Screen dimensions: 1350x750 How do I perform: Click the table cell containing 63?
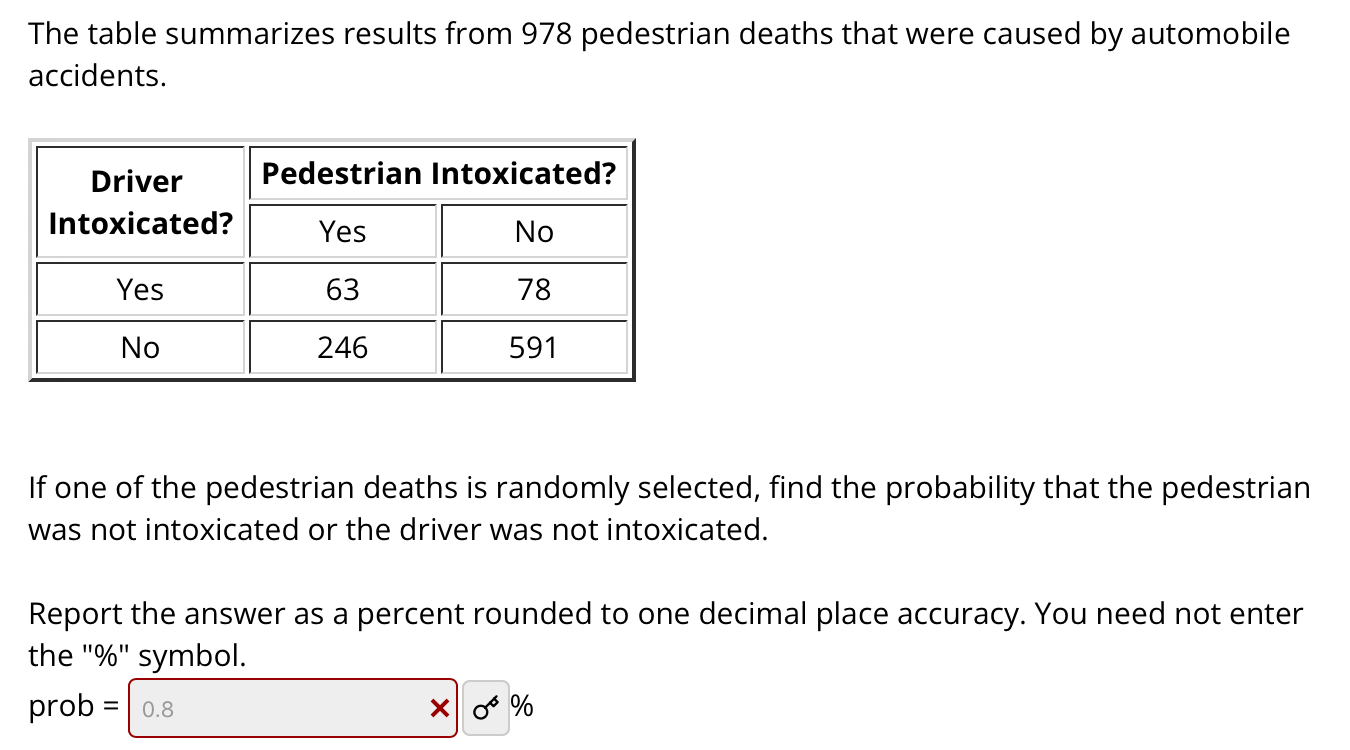tap(342, 289)
